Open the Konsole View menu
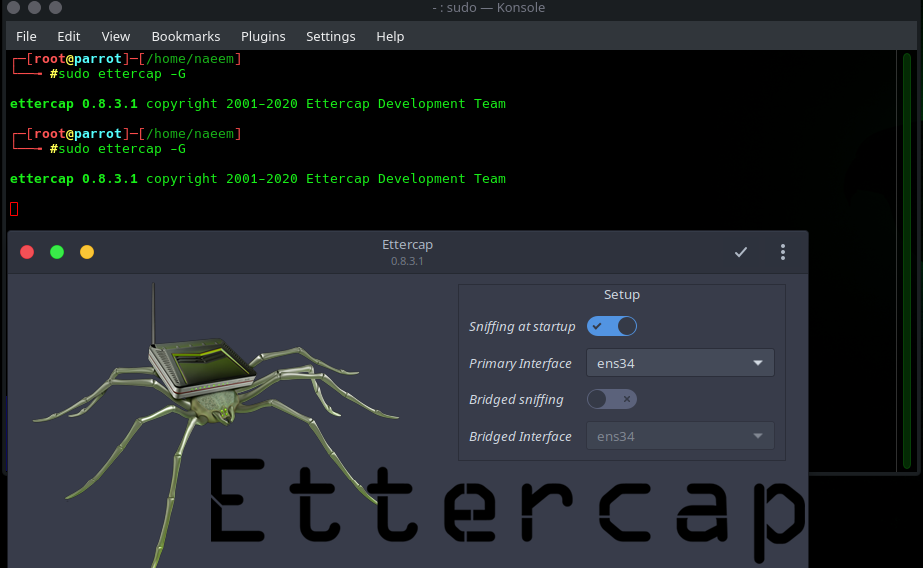Image resolution: width=923 pixels, height=568 pixels. pyautogui.click(x=115, y=36)
